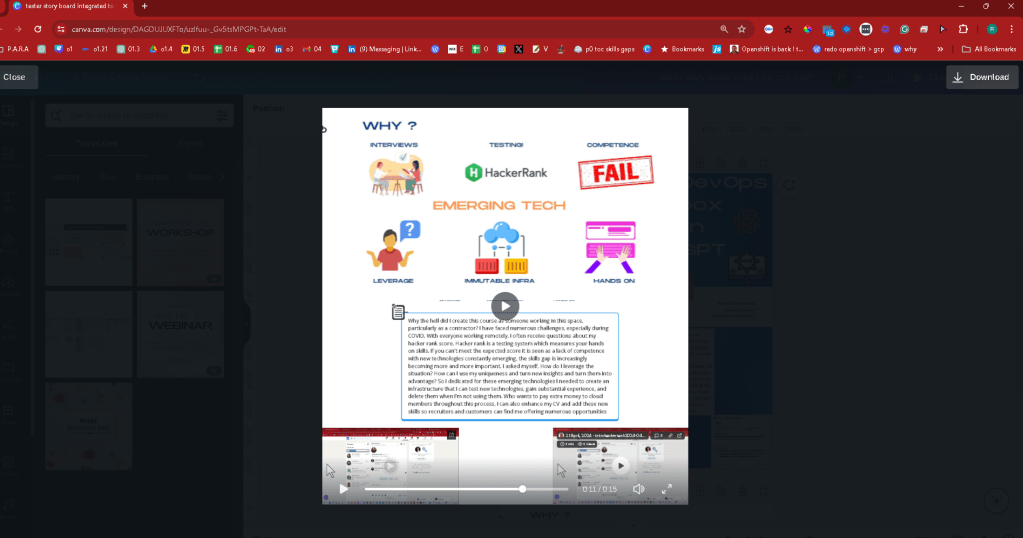
Task: Open a new tab with plus button
Action: tap(144, 6)
